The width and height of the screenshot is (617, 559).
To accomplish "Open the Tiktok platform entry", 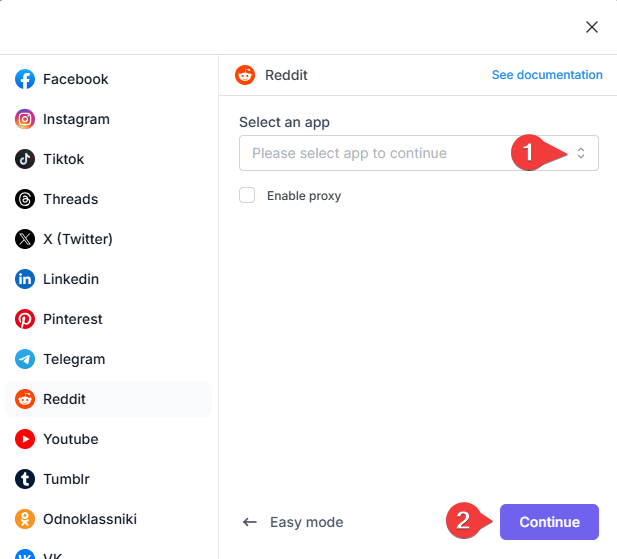I will pyautogui.click(x=108, y=159).
